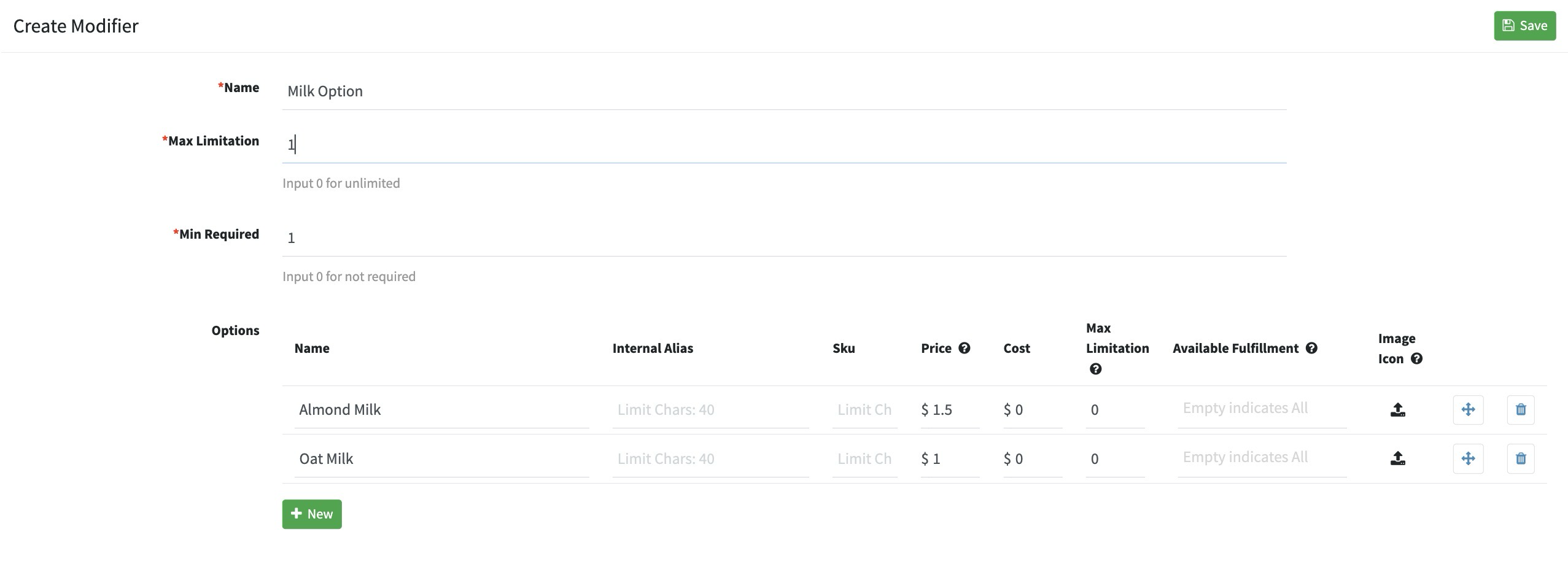Screen dimensions: 1568x567
Task: Click the Max Limitation column help icon
Action: point(1095,369)
